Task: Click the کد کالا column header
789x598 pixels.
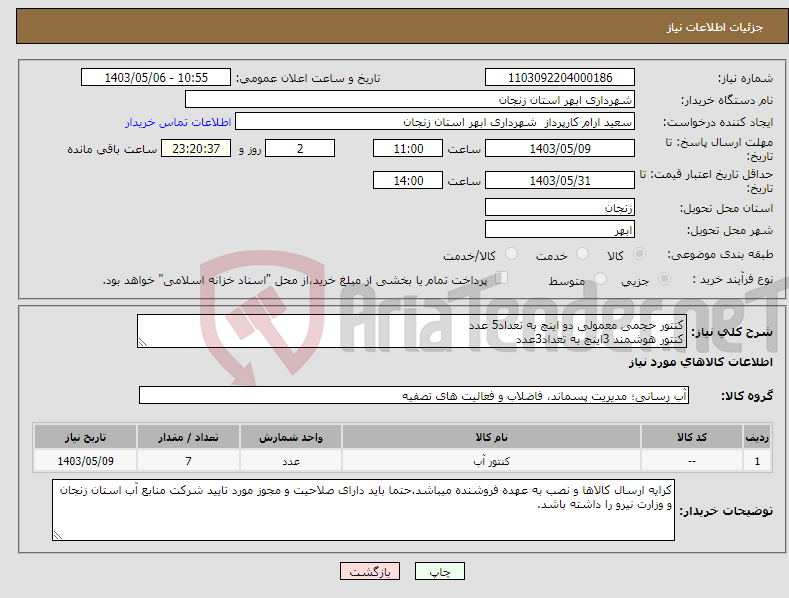Action: coord(692,437)
